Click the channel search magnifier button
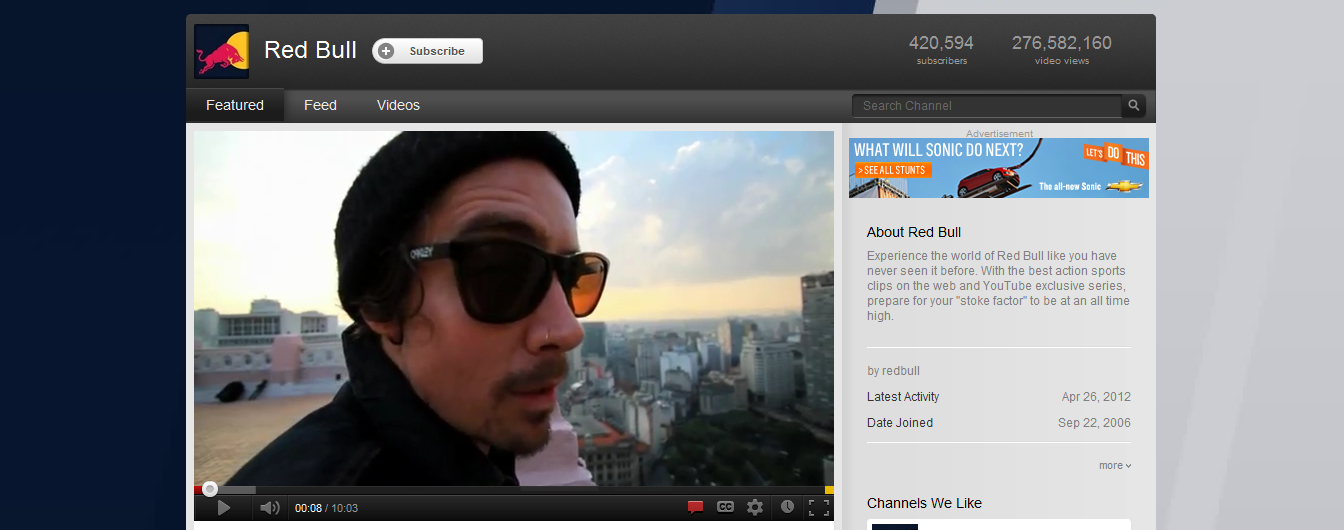The image size is (1344, 530). [x=1134, y=105]
